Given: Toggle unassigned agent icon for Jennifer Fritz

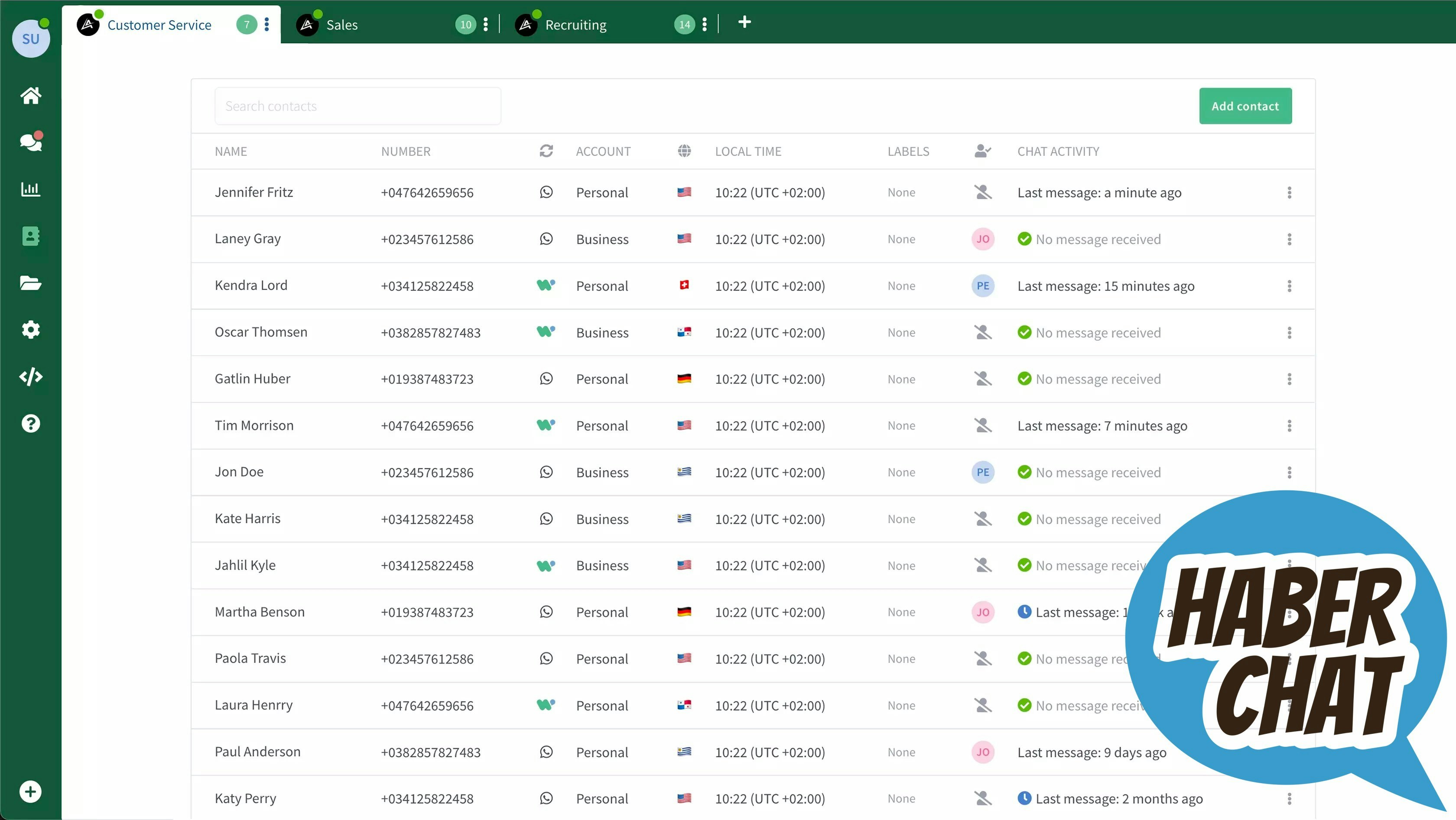Looking at the screenshot, I should tap(983, 193).
